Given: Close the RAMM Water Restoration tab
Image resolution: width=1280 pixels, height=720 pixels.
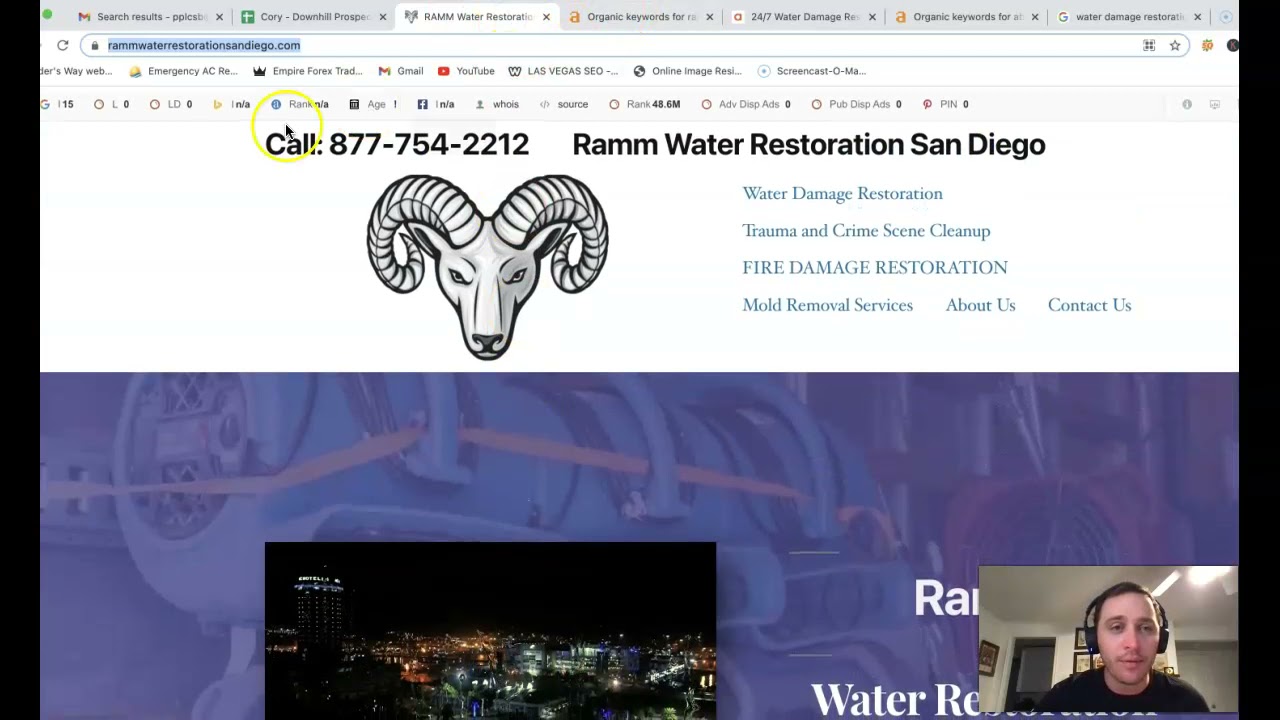Looking at the screenshot, I should [x=546, y=17].
